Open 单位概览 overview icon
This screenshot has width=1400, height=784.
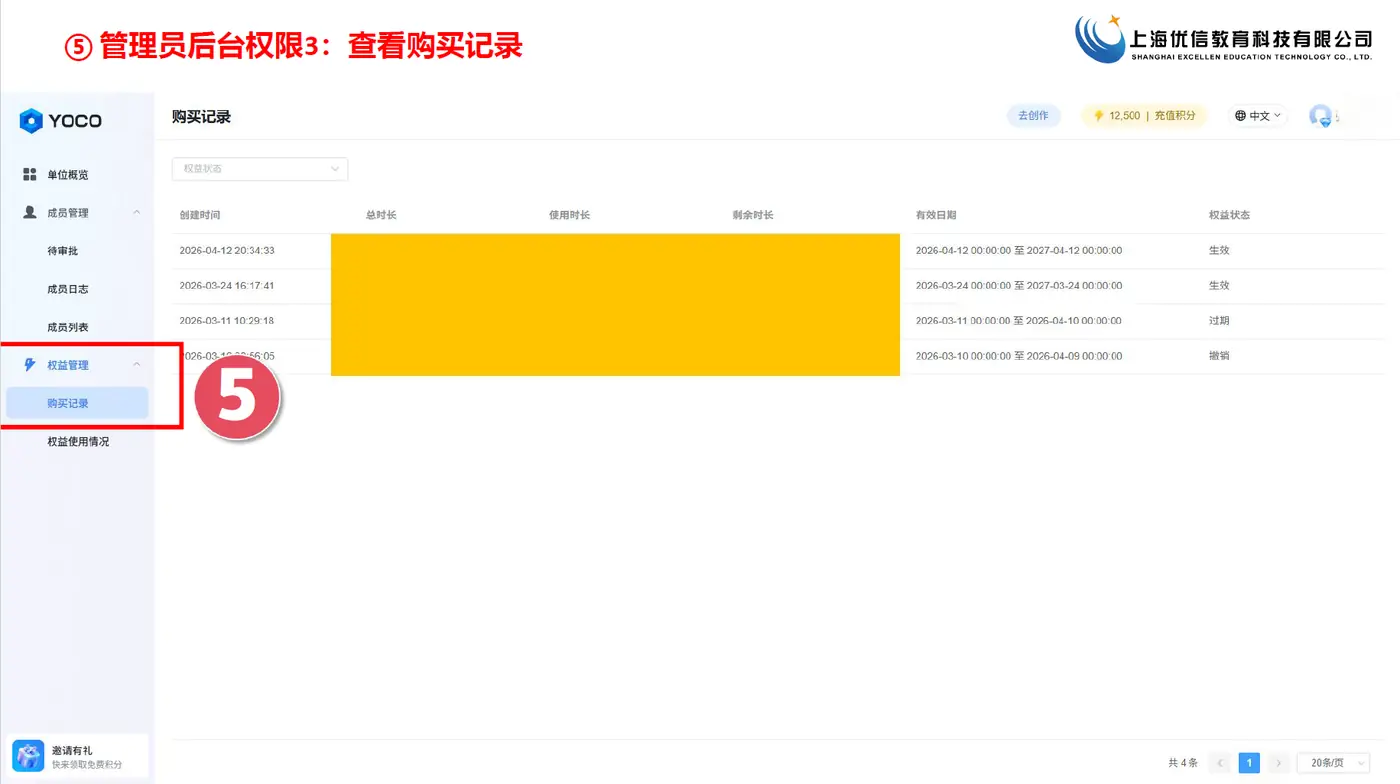(30, 175)
